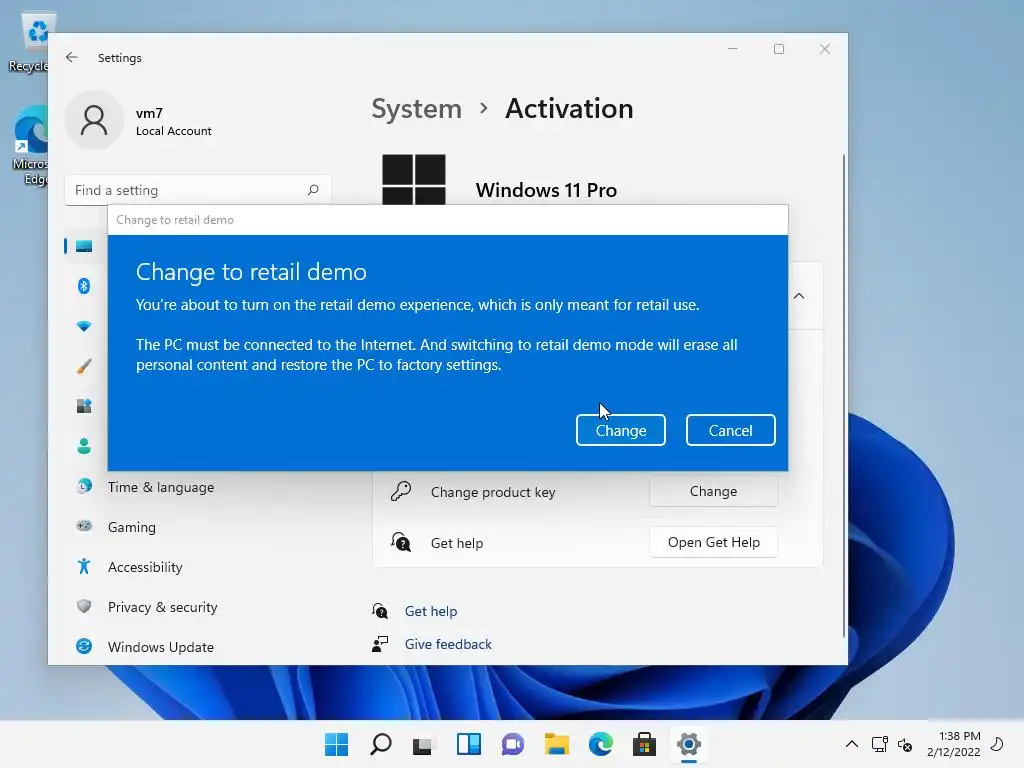The image size is (1024, 768).
Task: Click the Windows 11 Pro logo
Action: (413, 180)
